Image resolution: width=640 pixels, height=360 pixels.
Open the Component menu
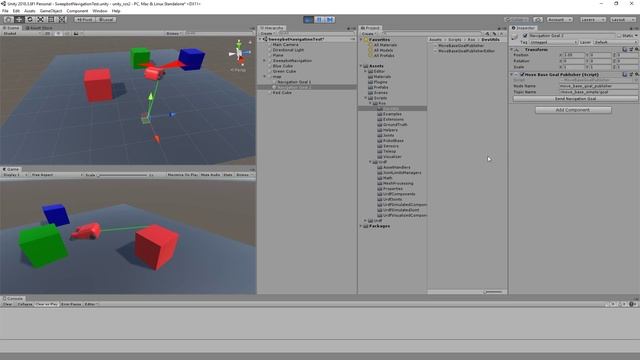point(77,11)
